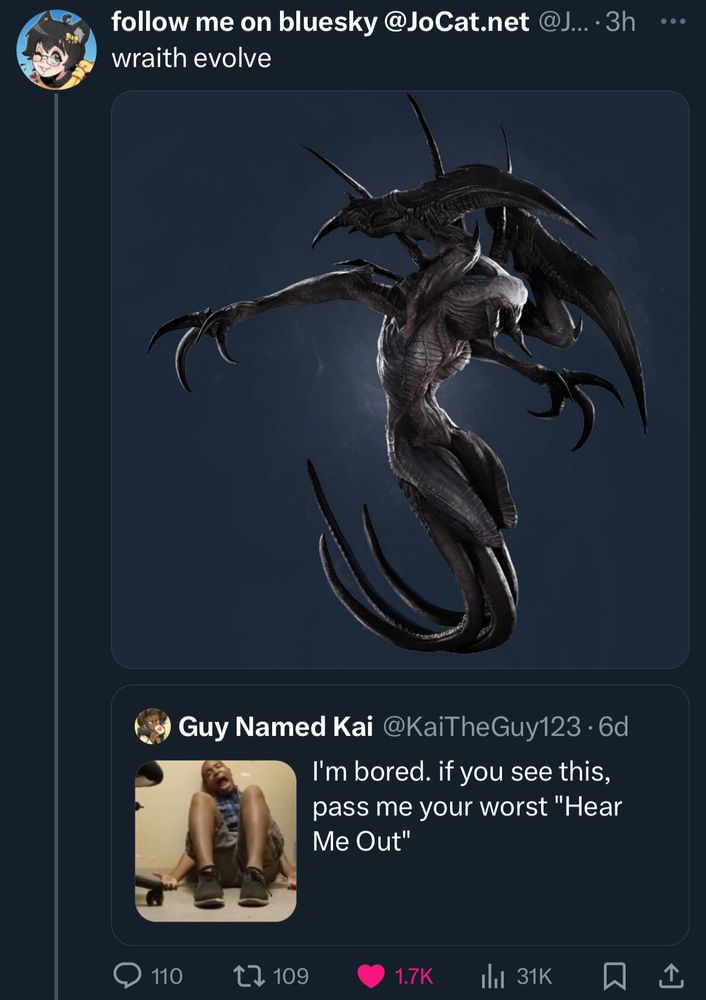Open the reply comments icon
The image size is (706, 1000).
pyautogui.click(x=126, y=975)
